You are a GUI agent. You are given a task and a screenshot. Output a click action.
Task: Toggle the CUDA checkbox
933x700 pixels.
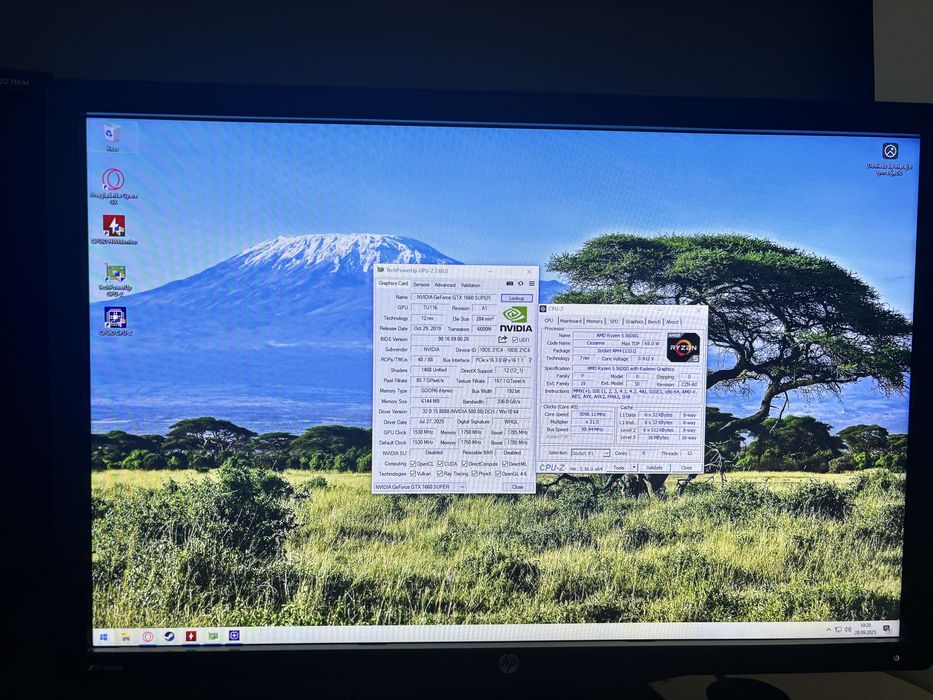tap(440, 464)
